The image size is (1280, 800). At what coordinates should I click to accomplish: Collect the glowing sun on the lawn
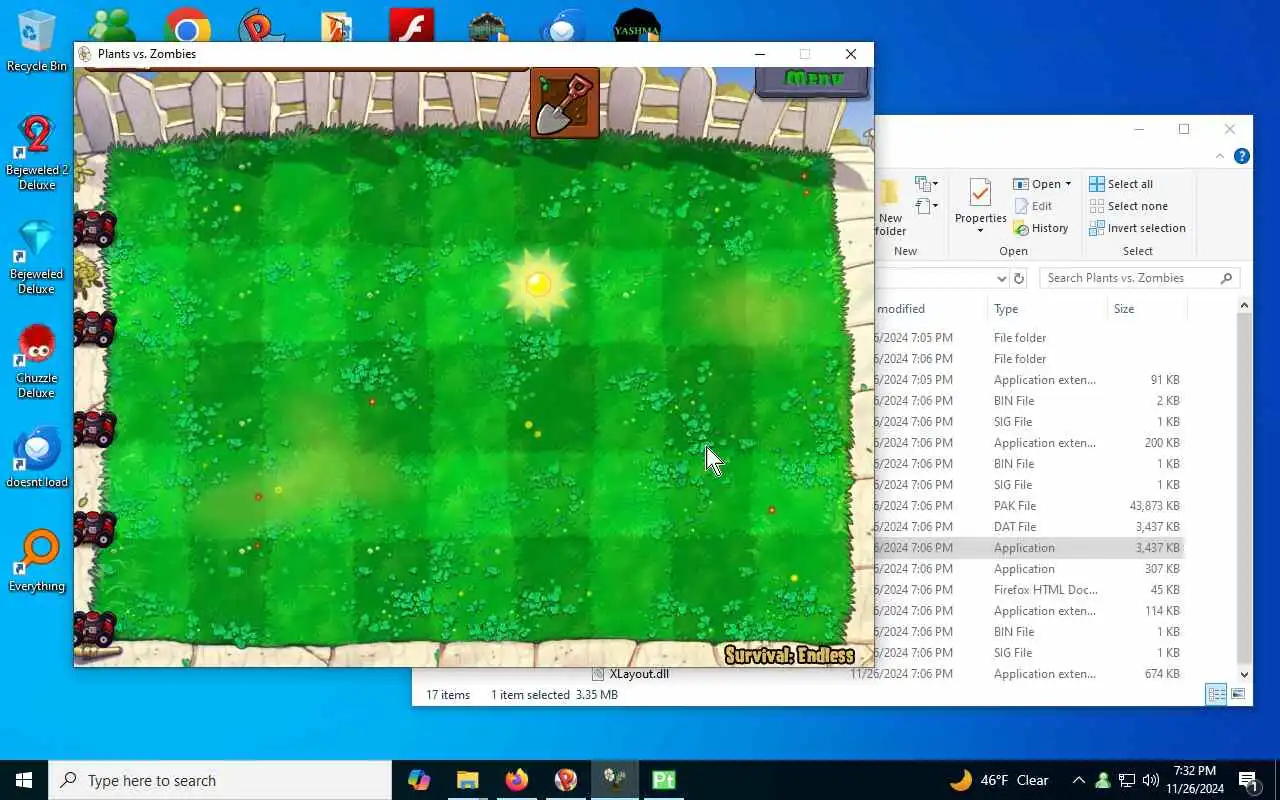pos(538,284)
